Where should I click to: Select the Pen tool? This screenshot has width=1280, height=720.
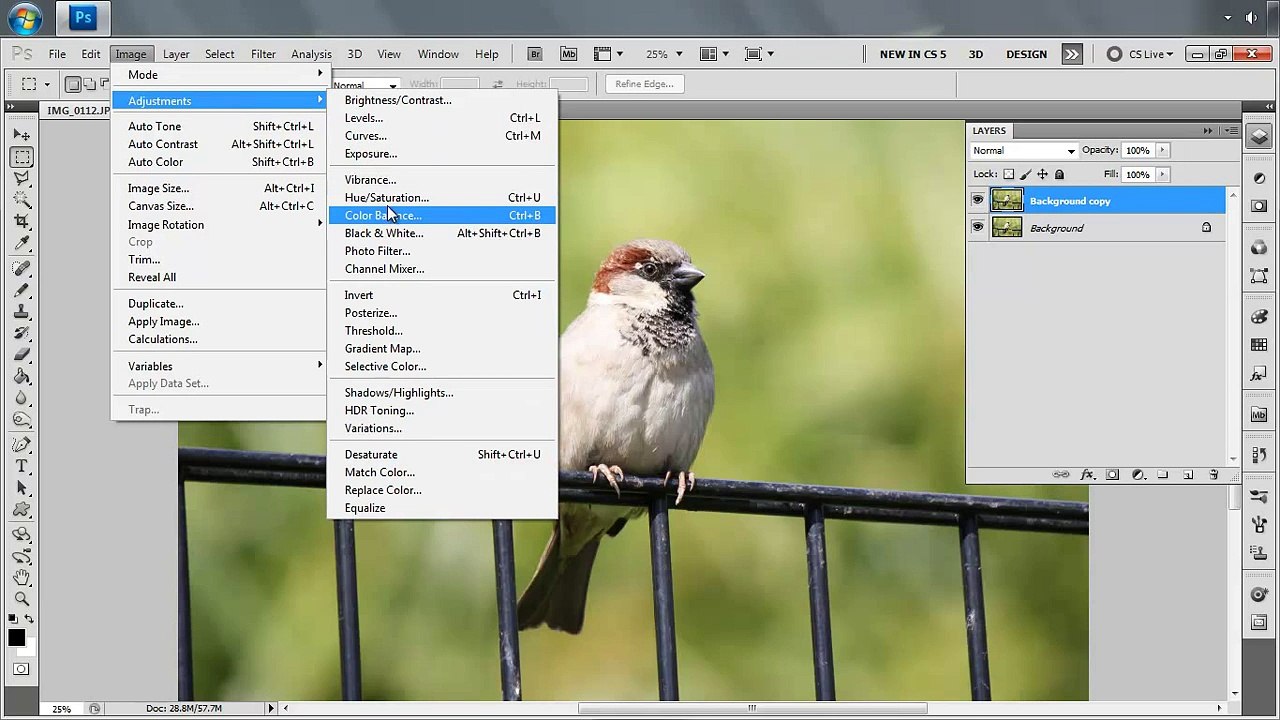(22, 445)
